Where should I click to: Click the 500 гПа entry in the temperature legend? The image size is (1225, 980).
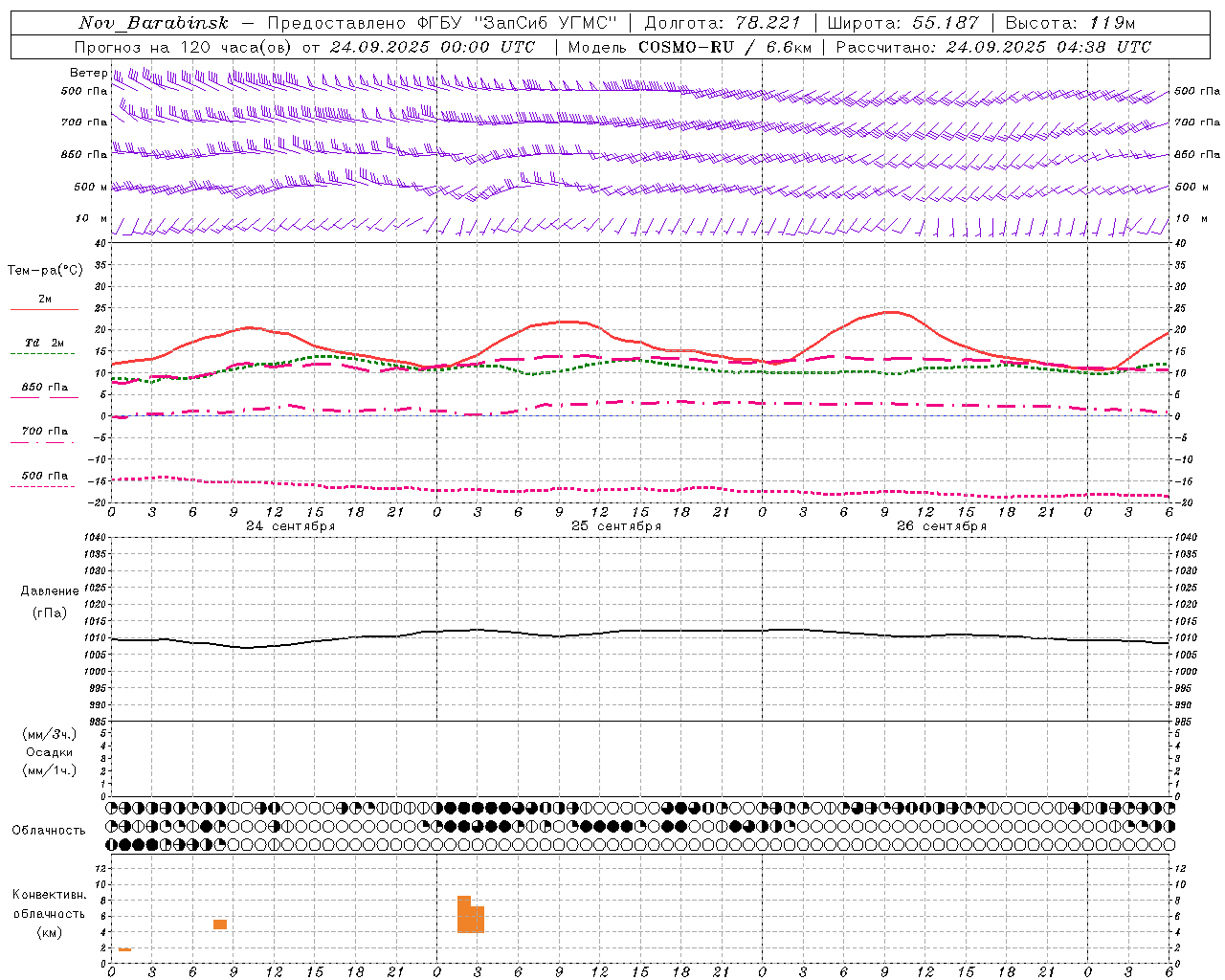click(45, 476)
